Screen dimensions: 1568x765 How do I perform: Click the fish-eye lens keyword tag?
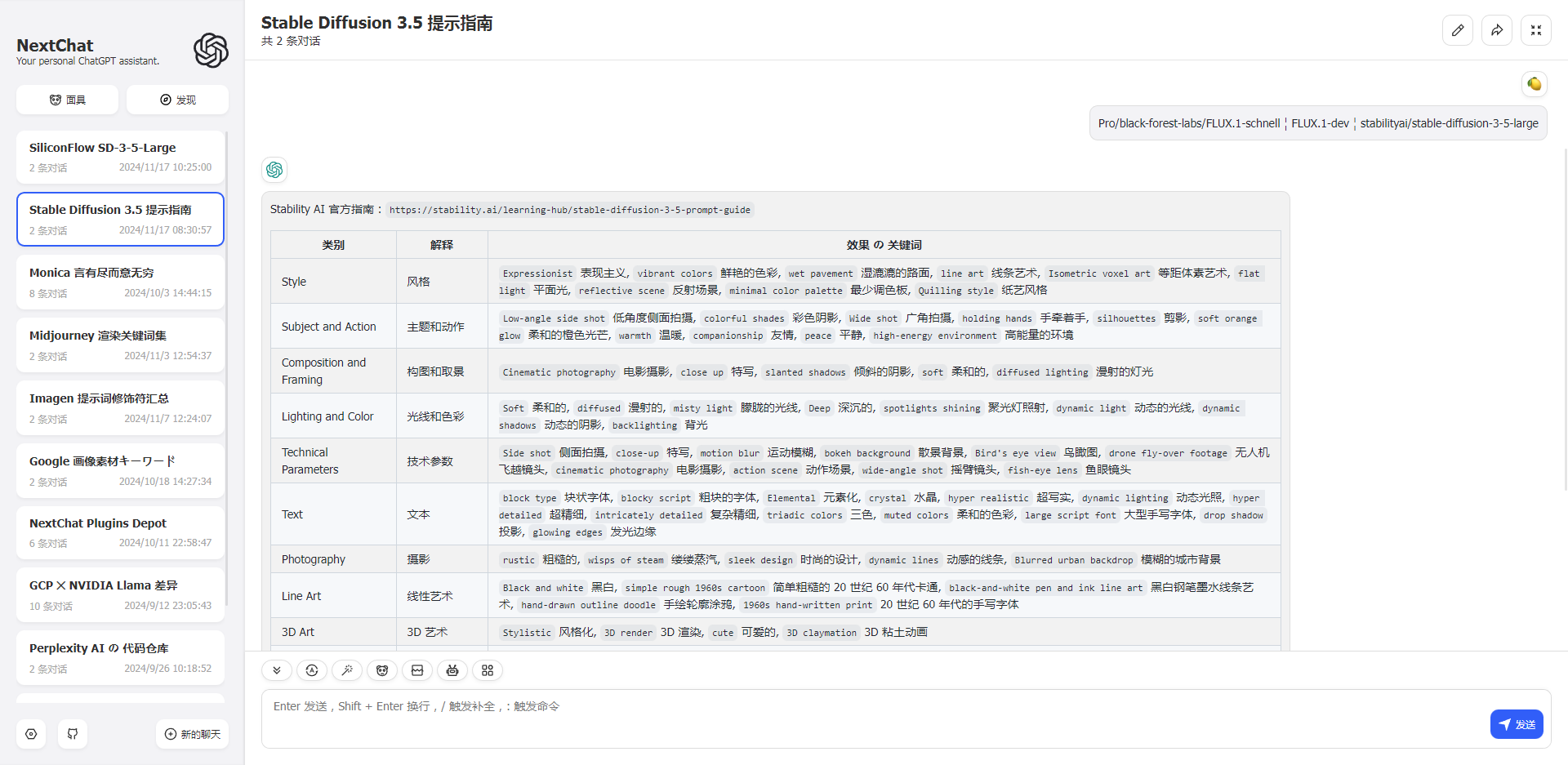pyautogui.click(x=1042, y=470)
